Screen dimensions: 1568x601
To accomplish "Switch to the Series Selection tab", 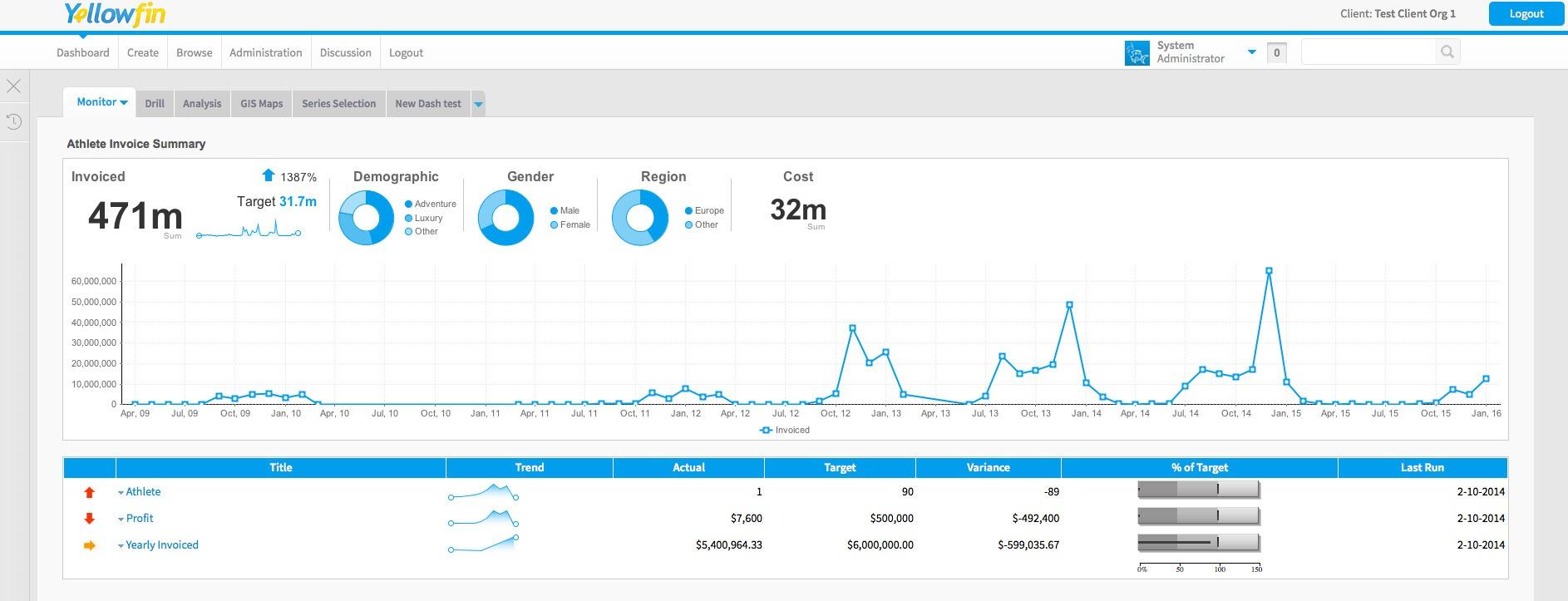I will pyautogui.click(x=339, y=104).
